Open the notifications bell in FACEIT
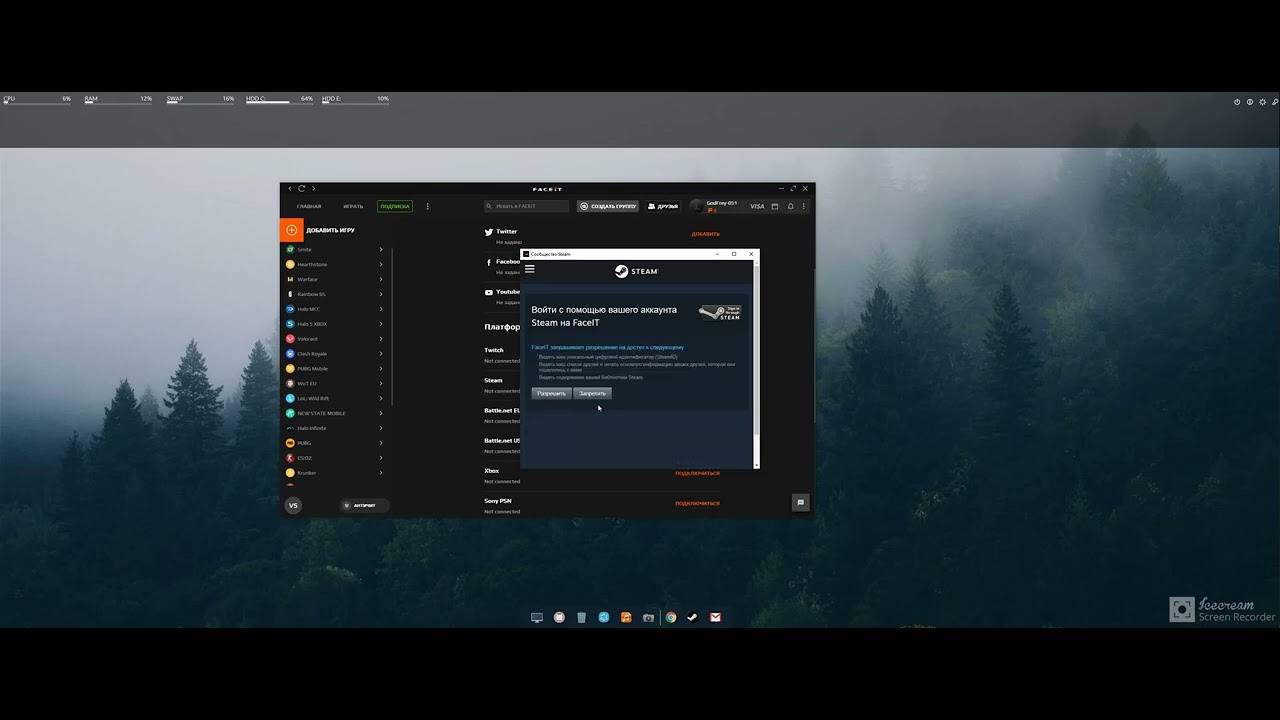This screenshot has height=720, width=1280. click(x=790, y=206)
